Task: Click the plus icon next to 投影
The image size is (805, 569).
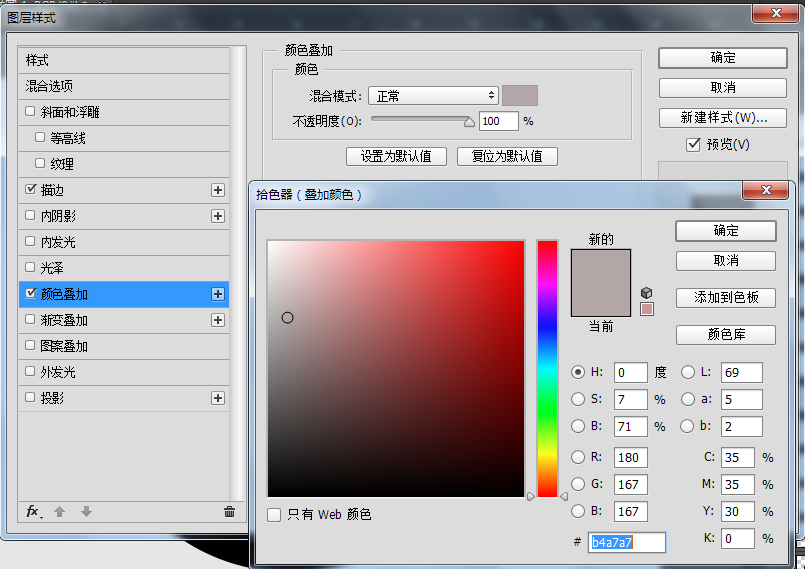Action: pos(218,398)
